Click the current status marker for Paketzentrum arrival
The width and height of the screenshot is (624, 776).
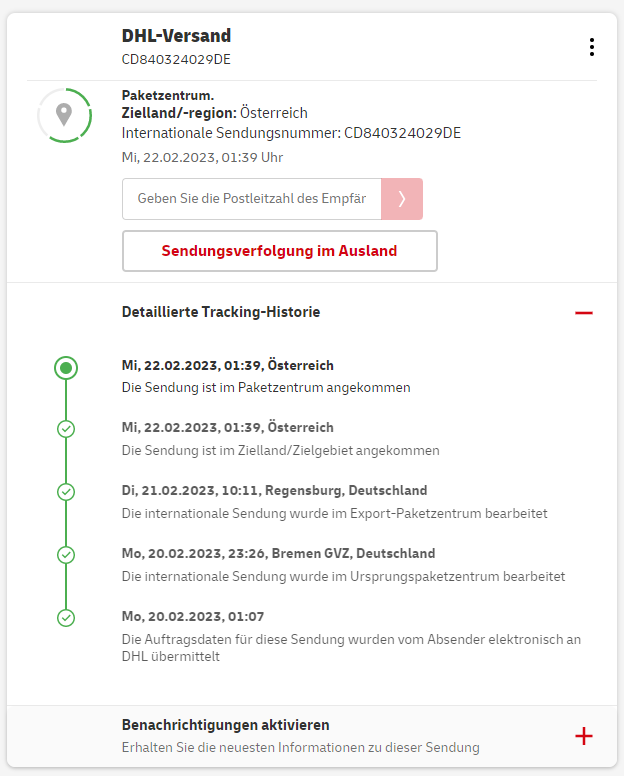(x=66, y=368)
